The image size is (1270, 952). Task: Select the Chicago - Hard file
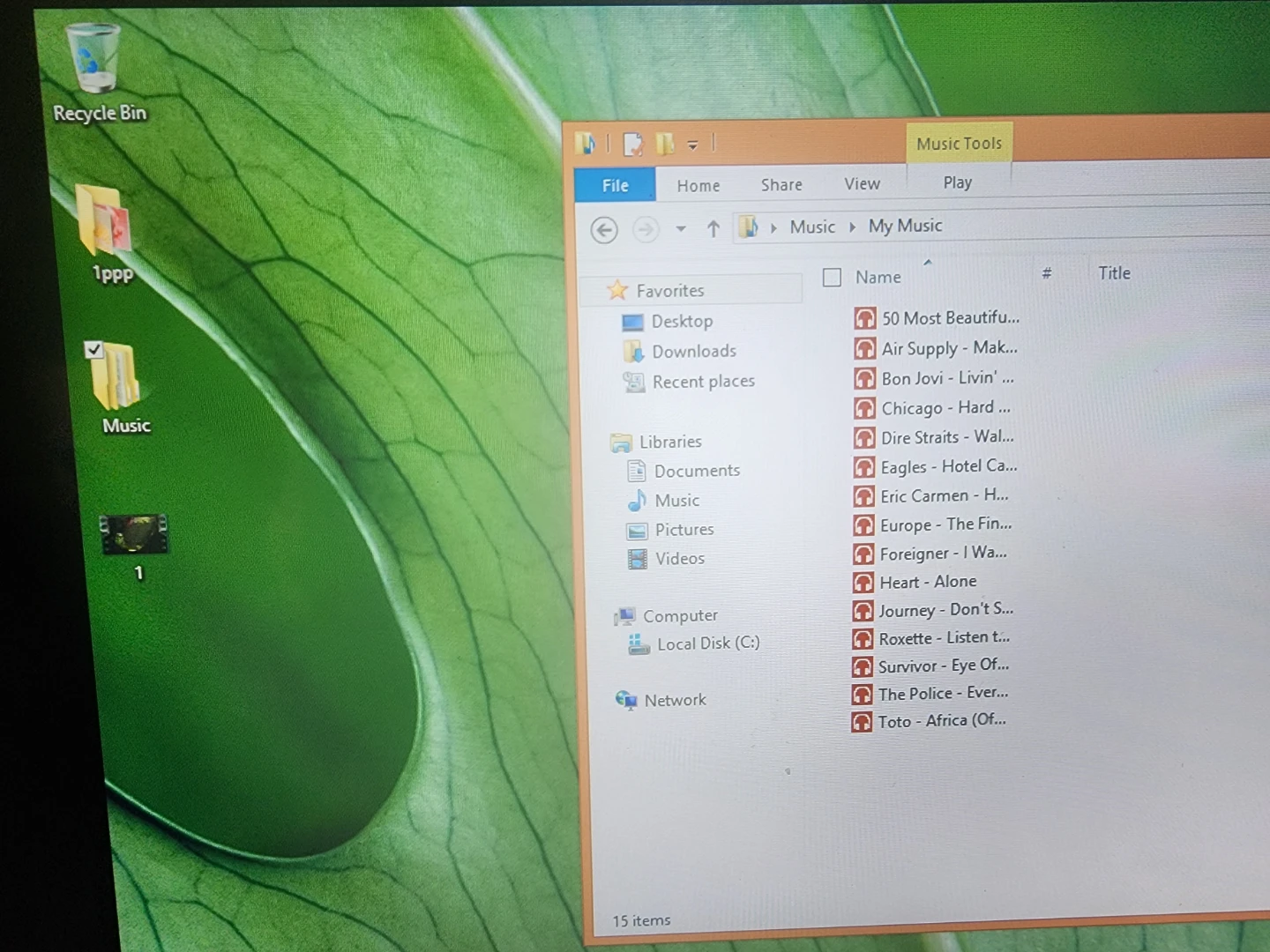pos(932,408)
